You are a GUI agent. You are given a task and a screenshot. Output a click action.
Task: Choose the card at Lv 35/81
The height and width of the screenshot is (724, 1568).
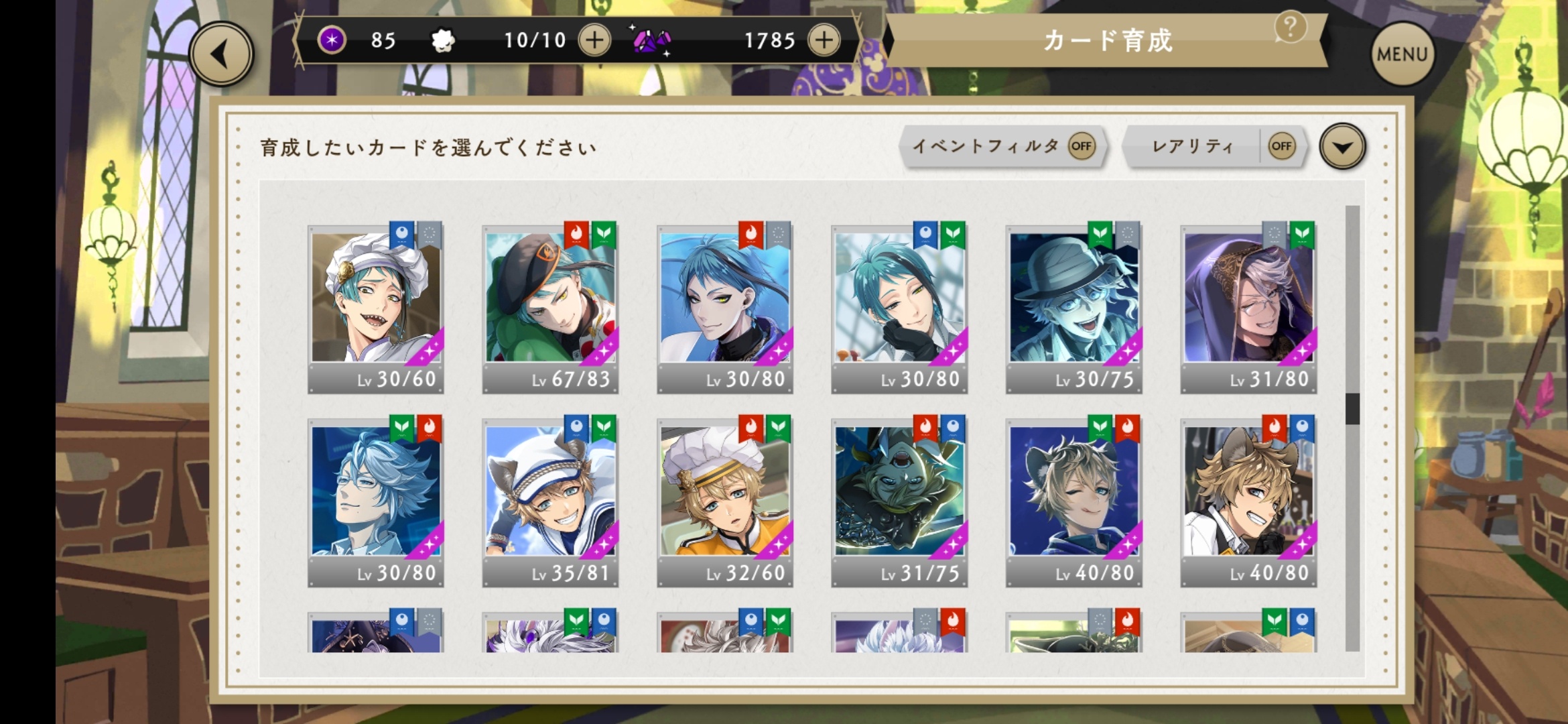(x=550, y=502)
